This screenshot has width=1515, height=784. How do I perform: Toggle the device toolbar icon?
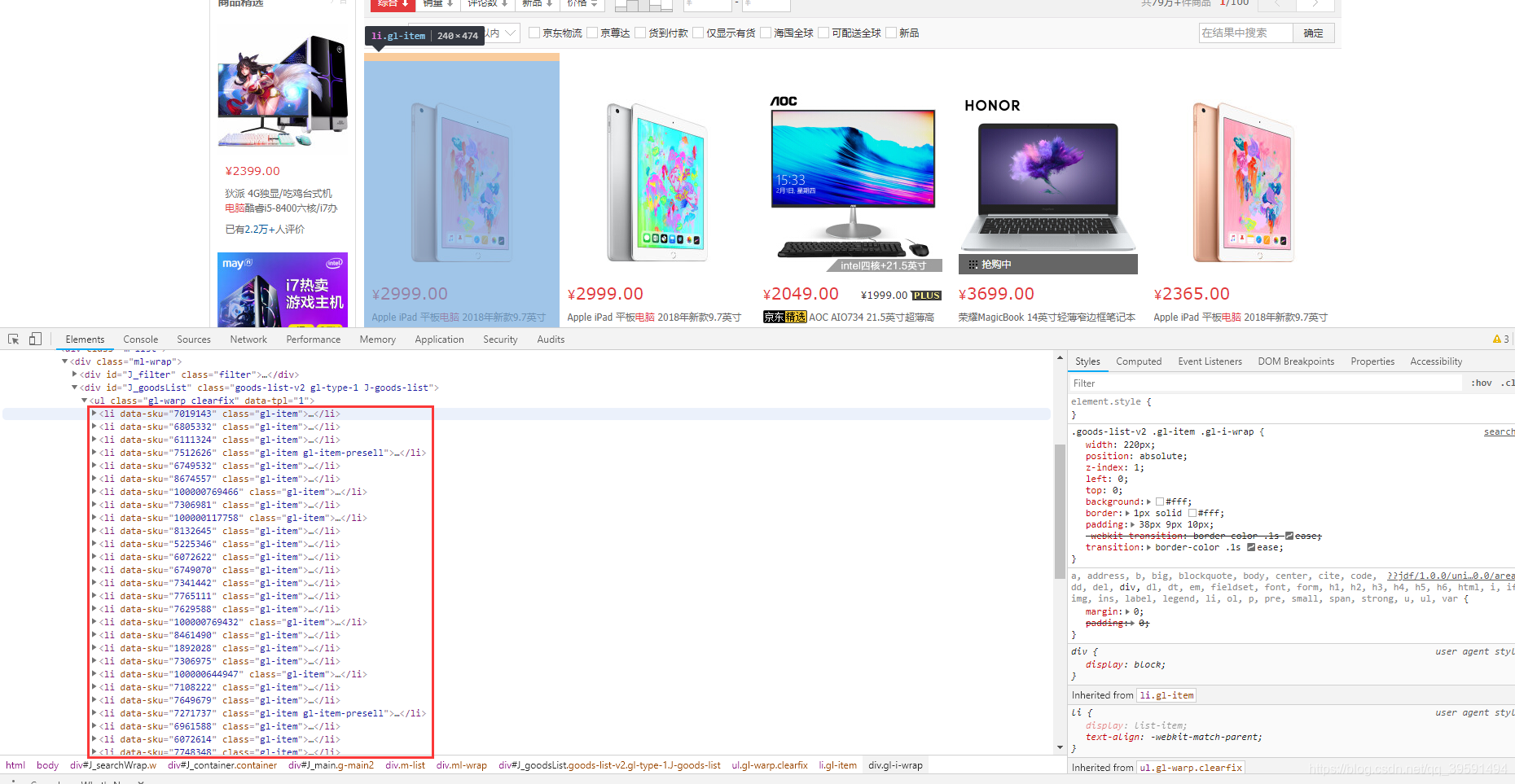35,339
